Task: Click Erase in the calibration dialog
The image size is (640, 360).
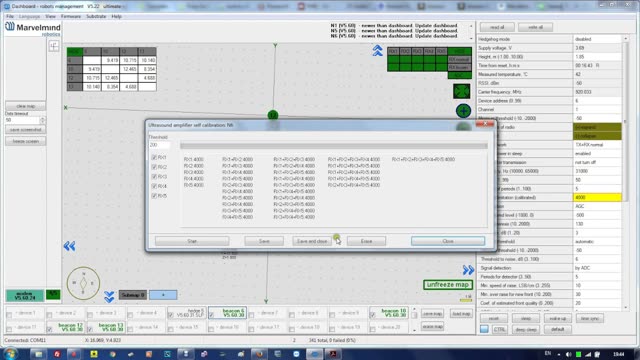Action: tap(366, 241)
